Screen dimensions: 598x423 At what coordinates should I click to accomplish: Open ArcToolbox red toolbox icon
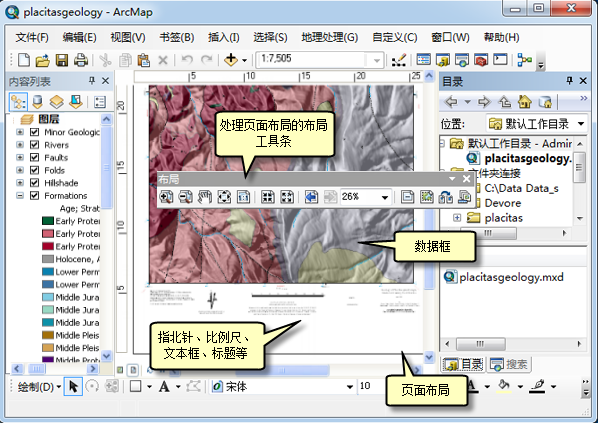pyautogui.click(x=481, y=60)
